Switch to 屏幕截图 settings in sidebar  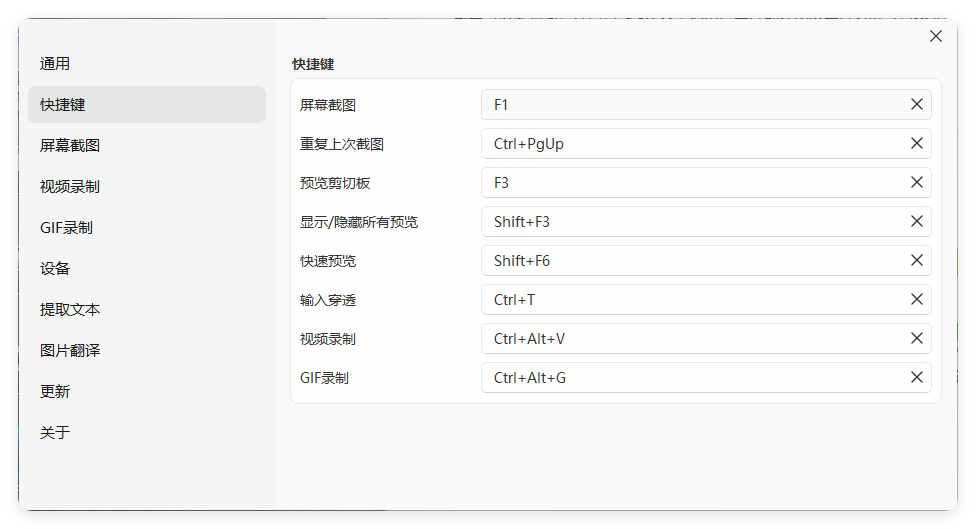[x=70, y=146]
